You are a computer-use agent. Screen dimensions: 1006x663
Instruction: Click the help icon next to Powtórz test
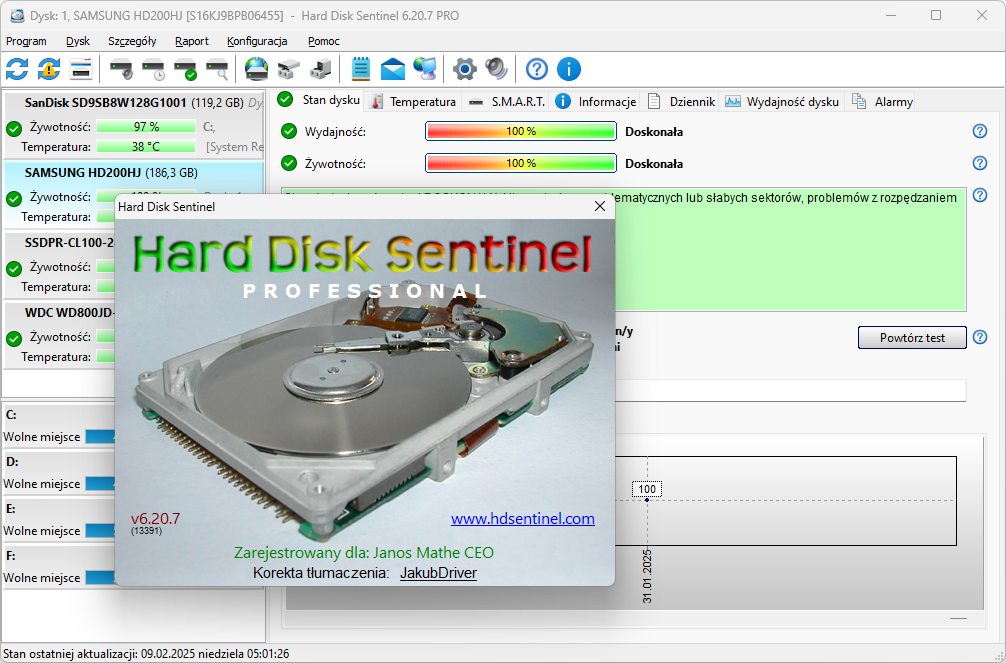click(980, 337)
